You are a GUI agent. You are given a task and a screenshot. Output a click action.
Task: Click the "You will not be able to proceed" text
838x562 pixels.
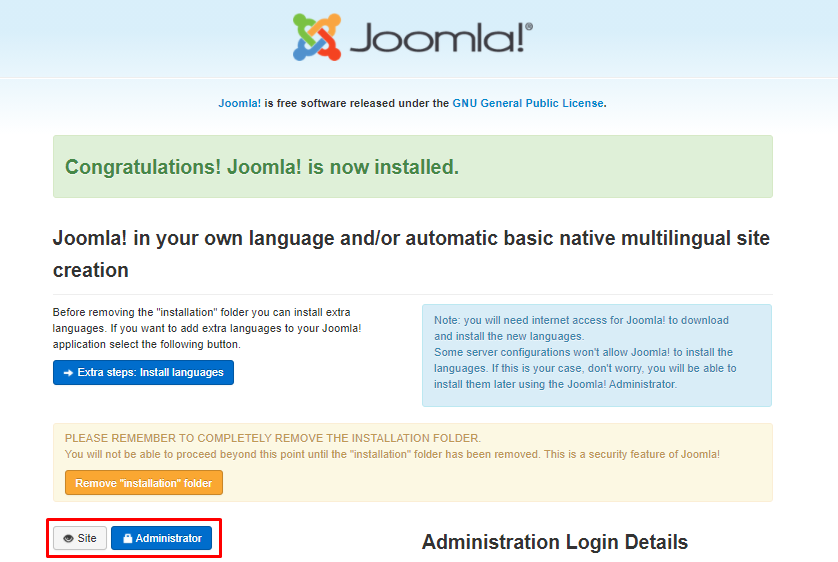point(392,454)
